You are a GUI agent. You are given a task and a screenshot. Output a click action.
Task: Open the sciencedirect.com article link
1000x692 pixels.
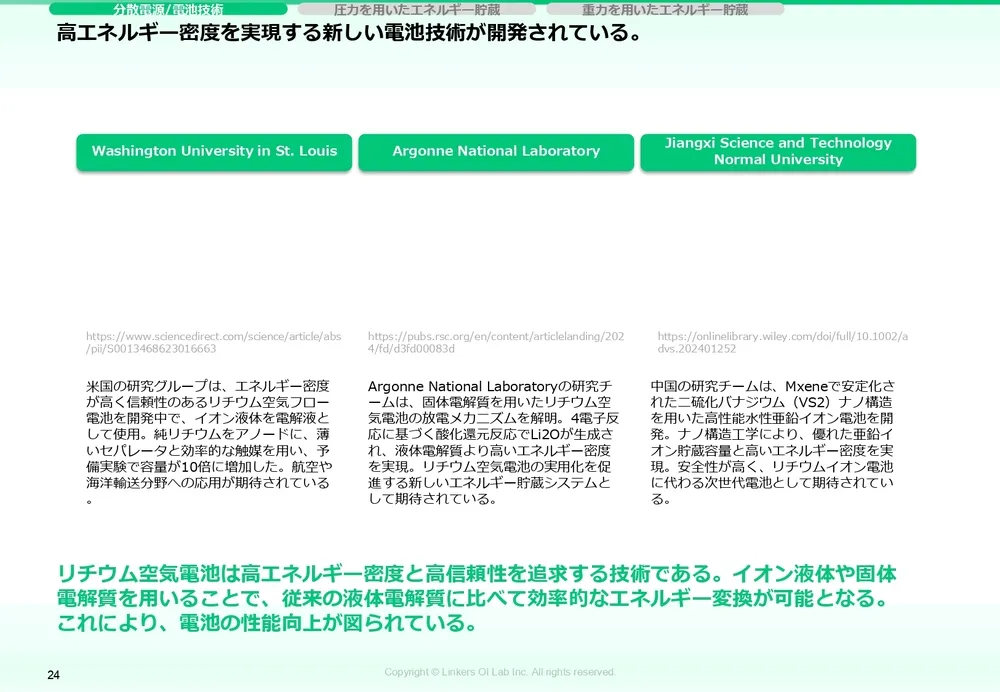click(x=213, y=342)
